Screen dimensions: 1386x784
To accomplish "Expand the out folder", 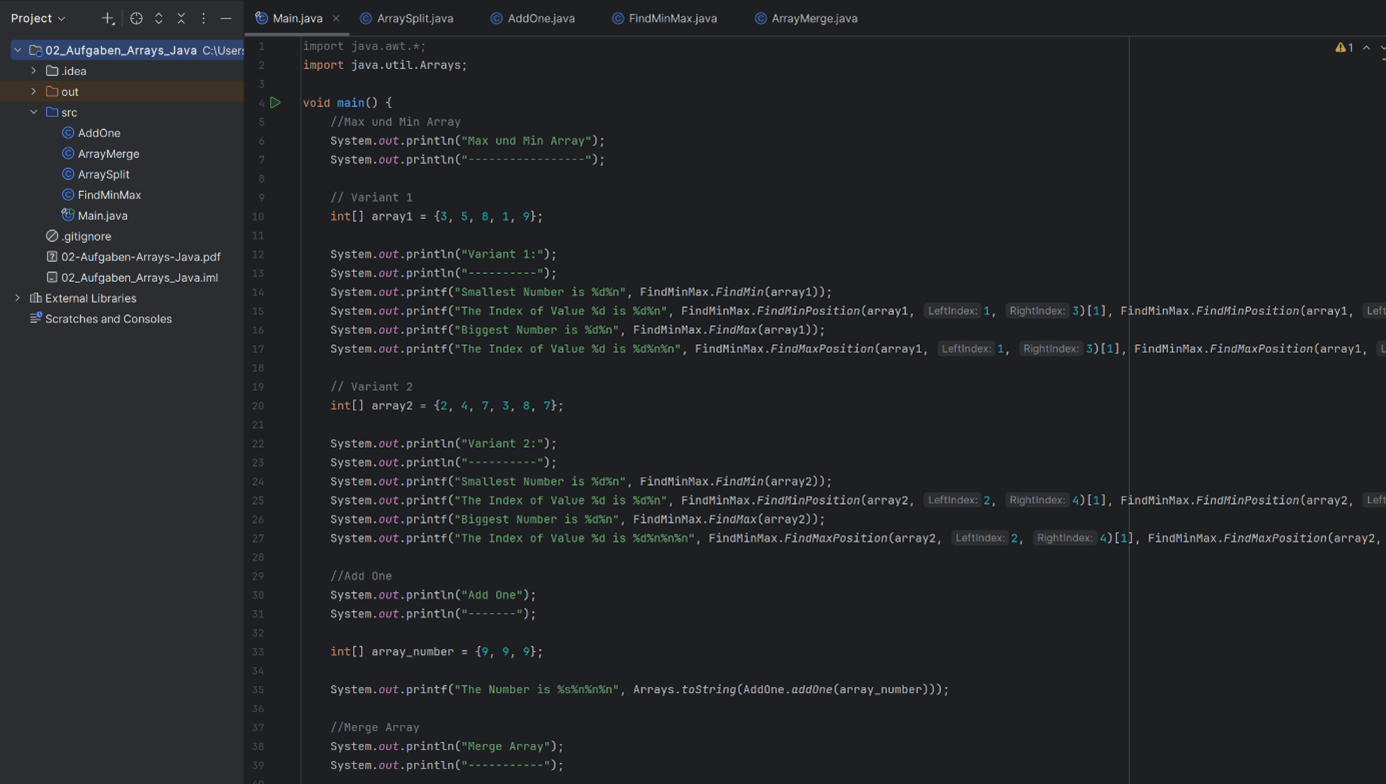I will click(x=34, y=91).
